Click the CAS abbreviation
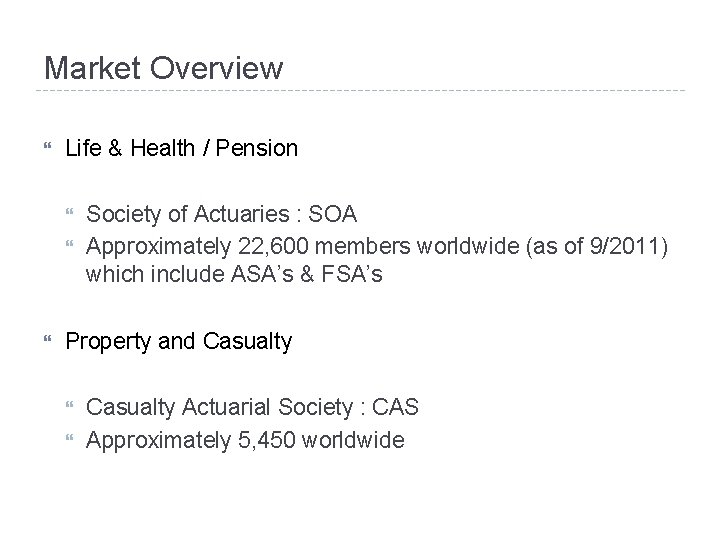Image resolution: width=720 pixels, height=540 pixels. tap(397, 407)
